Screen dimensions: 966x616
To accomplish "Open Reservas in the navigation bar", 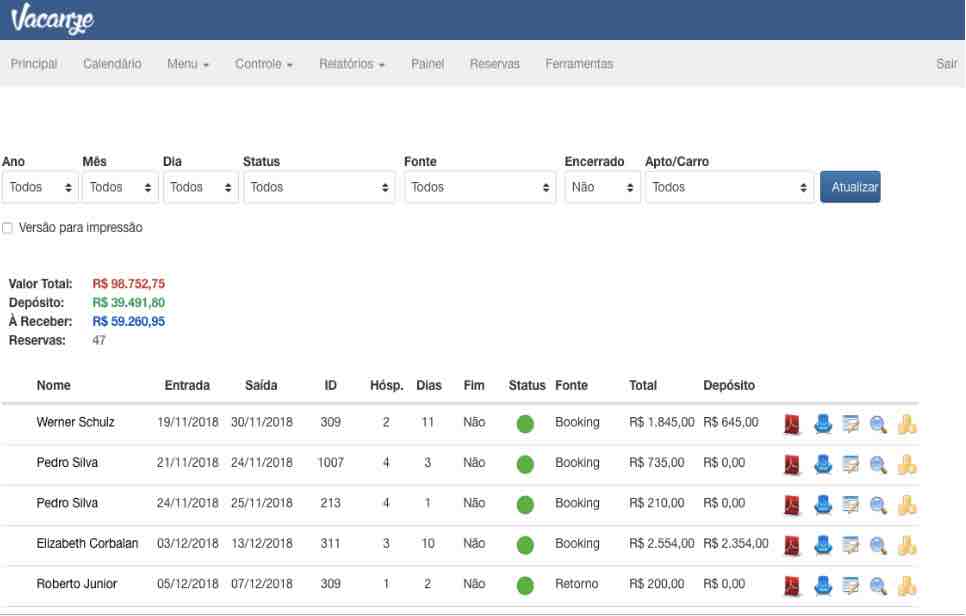I will click(495, 64).
